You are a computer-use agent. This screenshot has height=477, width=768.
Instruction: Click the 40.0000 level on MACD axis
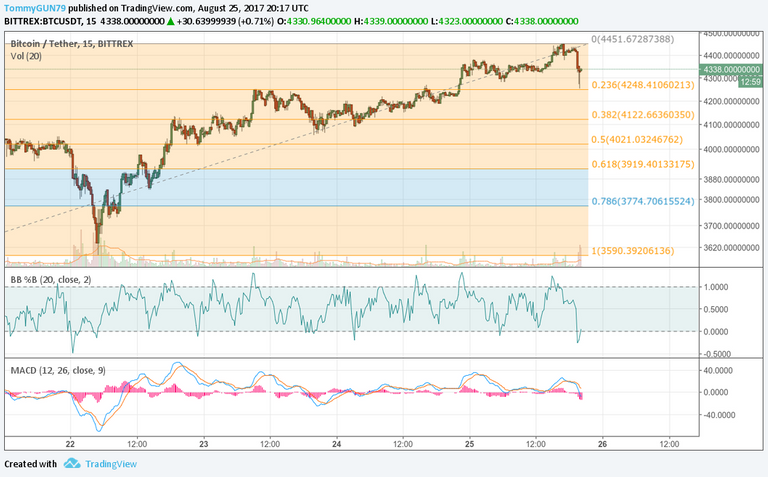(718, 371)
